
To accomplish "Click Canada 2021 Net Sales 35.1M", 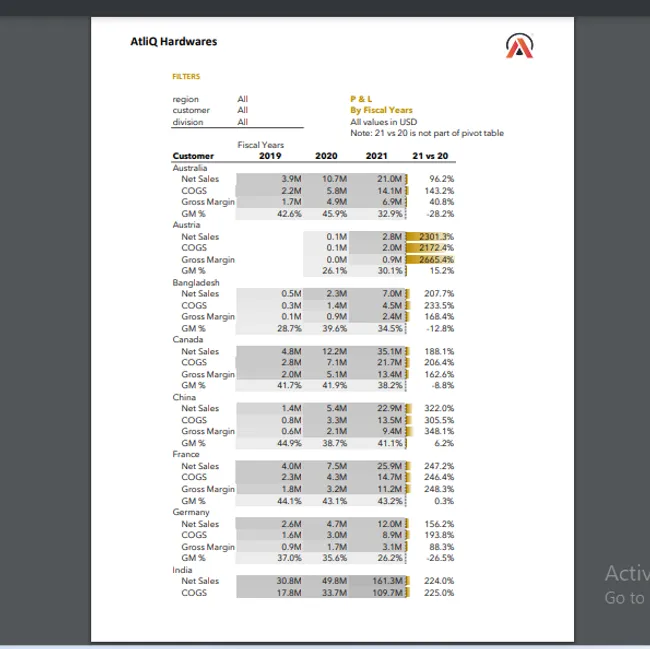I will tap(390, 351).
